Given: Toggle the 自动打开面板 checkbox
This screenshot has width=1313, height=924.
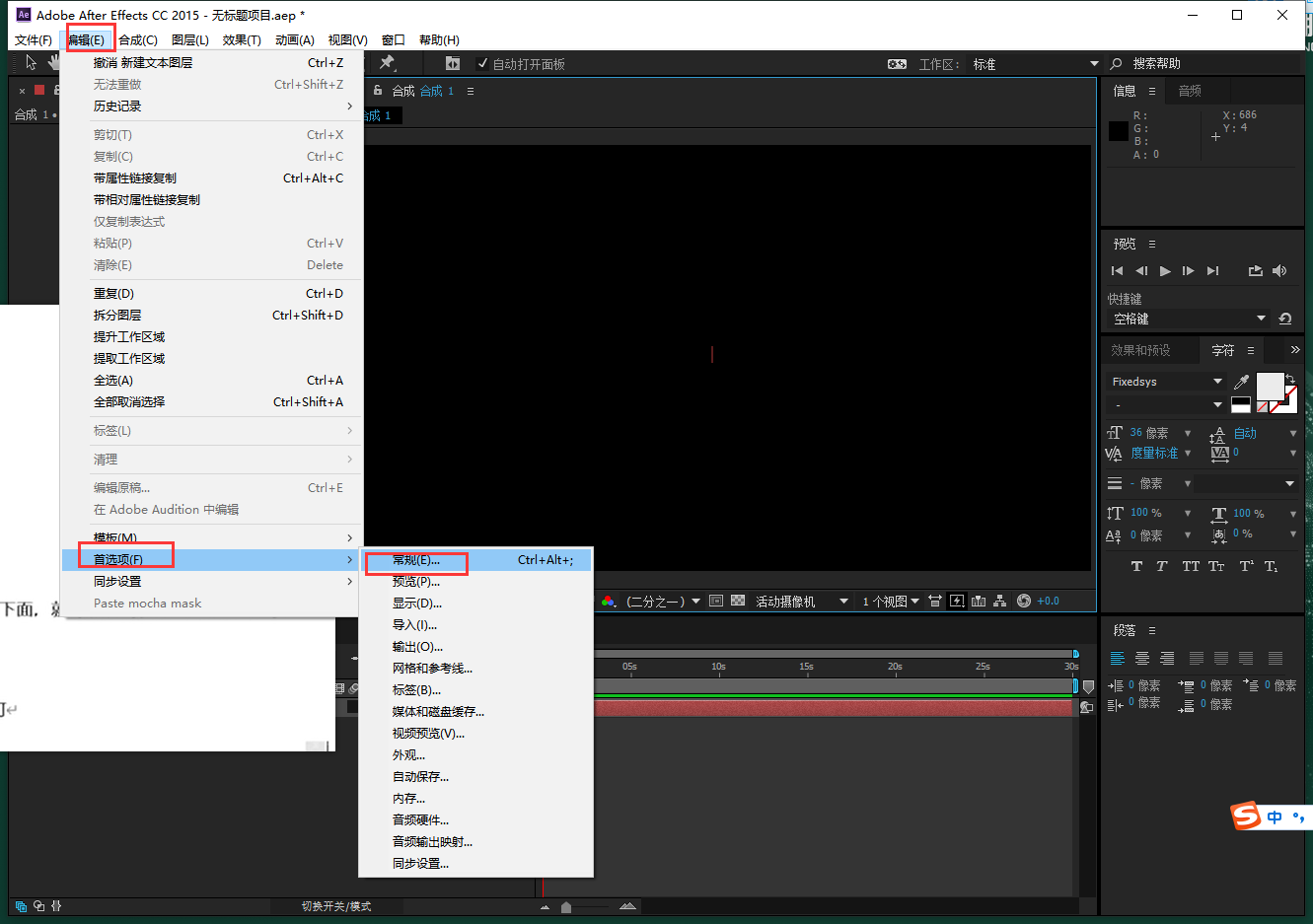Looking at the screenshot, I should [x=482, y=63].
